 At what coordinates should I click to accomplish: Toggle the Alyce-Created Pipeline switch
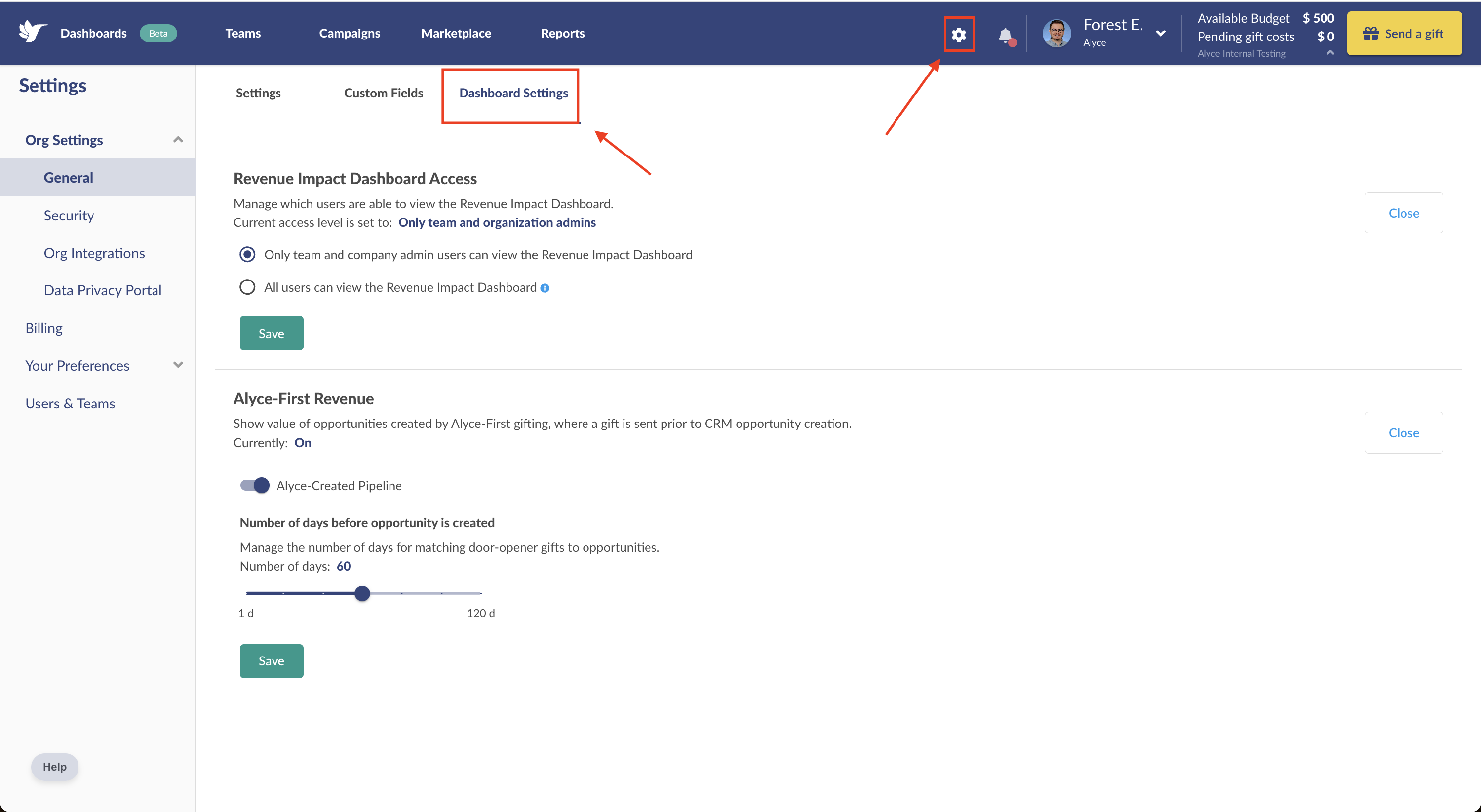point(255,486)
